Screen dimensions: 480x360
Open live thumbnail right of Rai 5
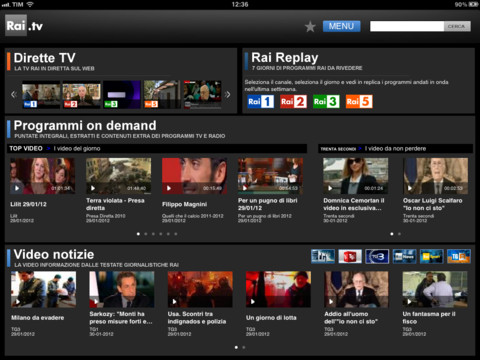point(202,94)
